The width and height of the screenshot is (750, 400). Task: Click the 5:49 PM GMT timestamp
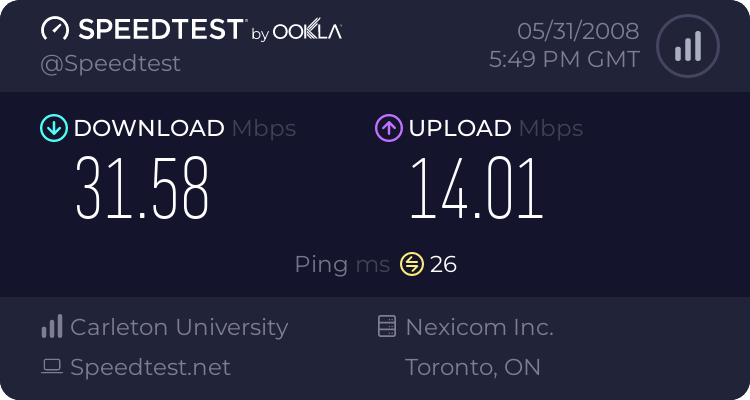[x=564, y=60]
